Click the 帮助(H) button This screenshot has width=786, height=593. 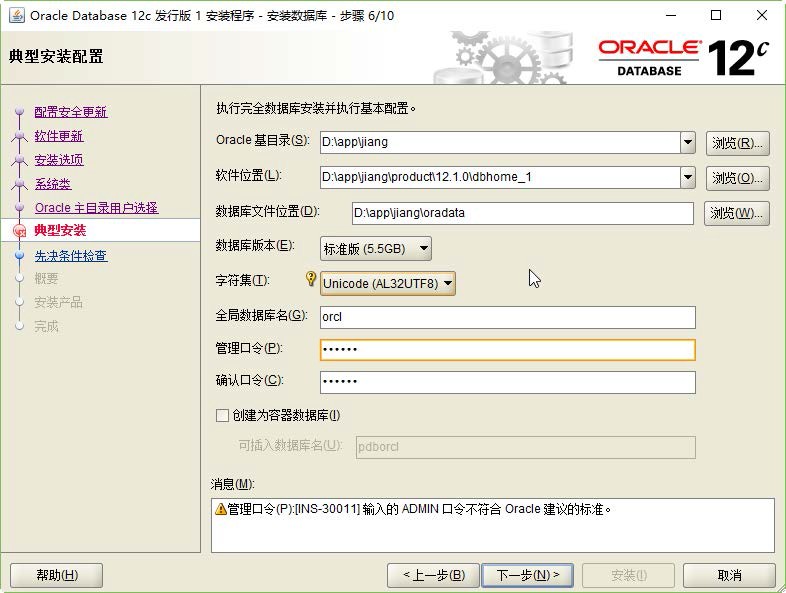57,575
